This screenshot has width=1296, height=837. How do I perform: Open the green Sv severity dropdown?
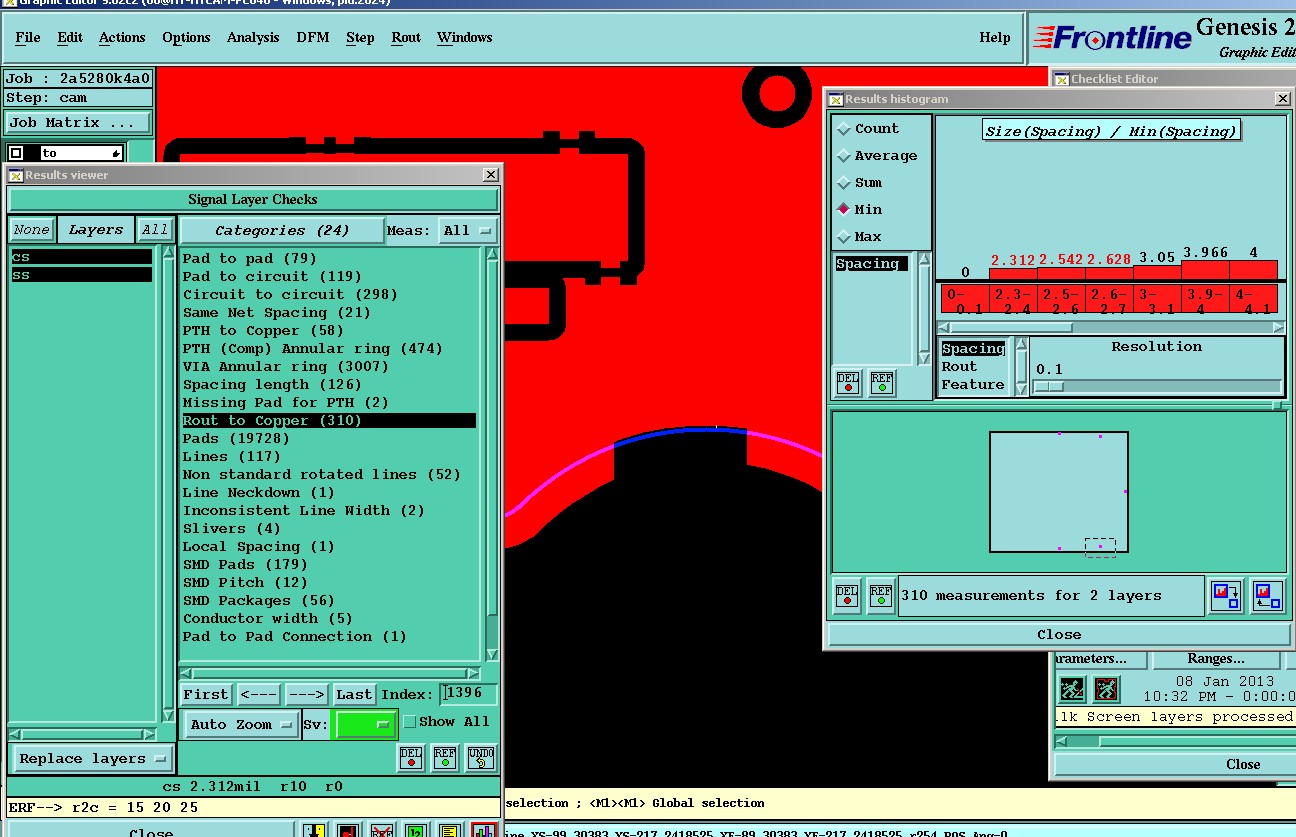tap(364, 724)
